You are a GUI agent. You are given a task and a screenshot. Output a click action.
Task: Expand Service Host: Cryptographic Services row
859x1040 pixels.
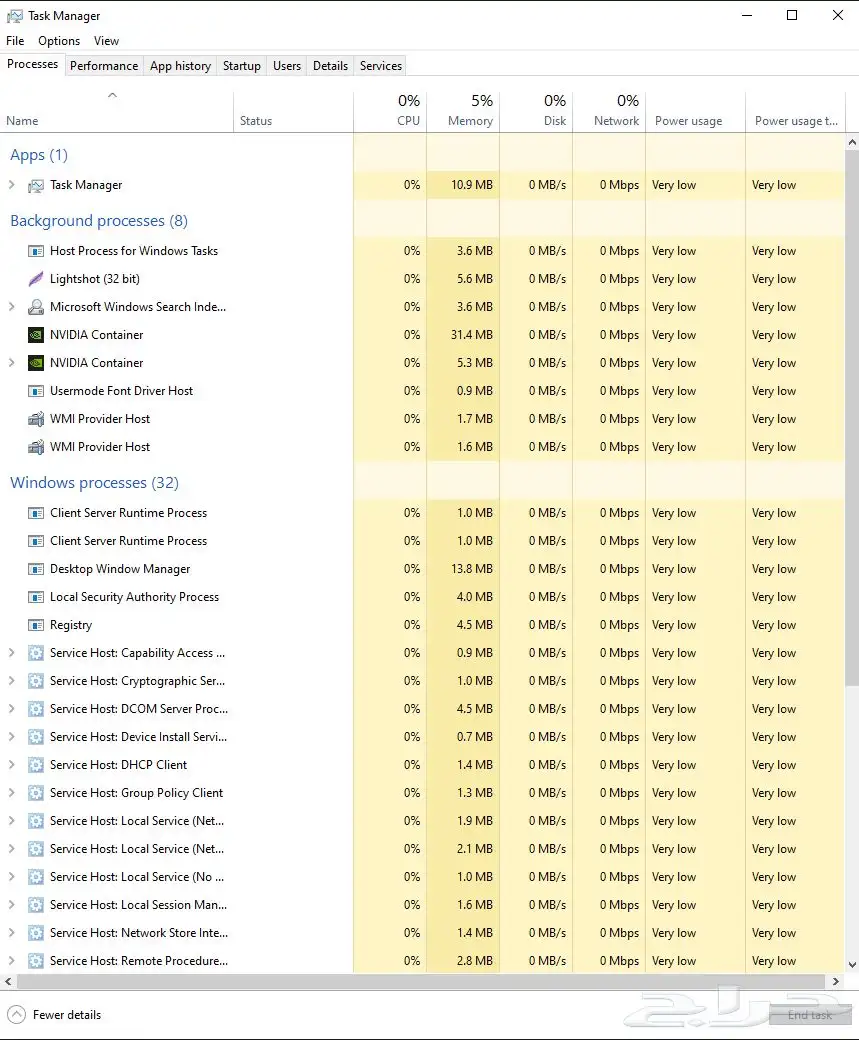click(x=11, y=681)
